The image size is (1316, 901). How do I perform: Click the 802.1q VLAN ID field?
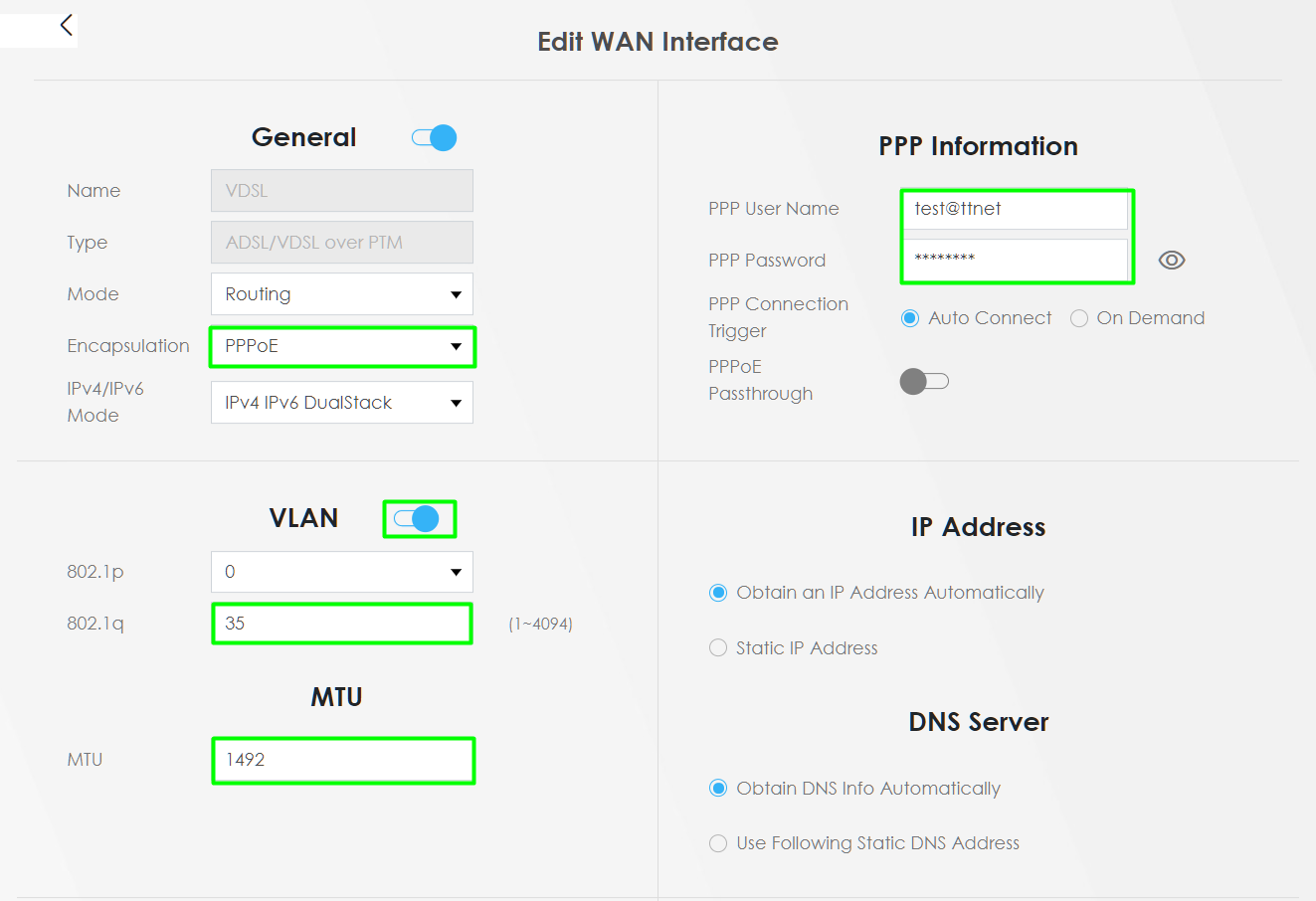click(342, 624)
